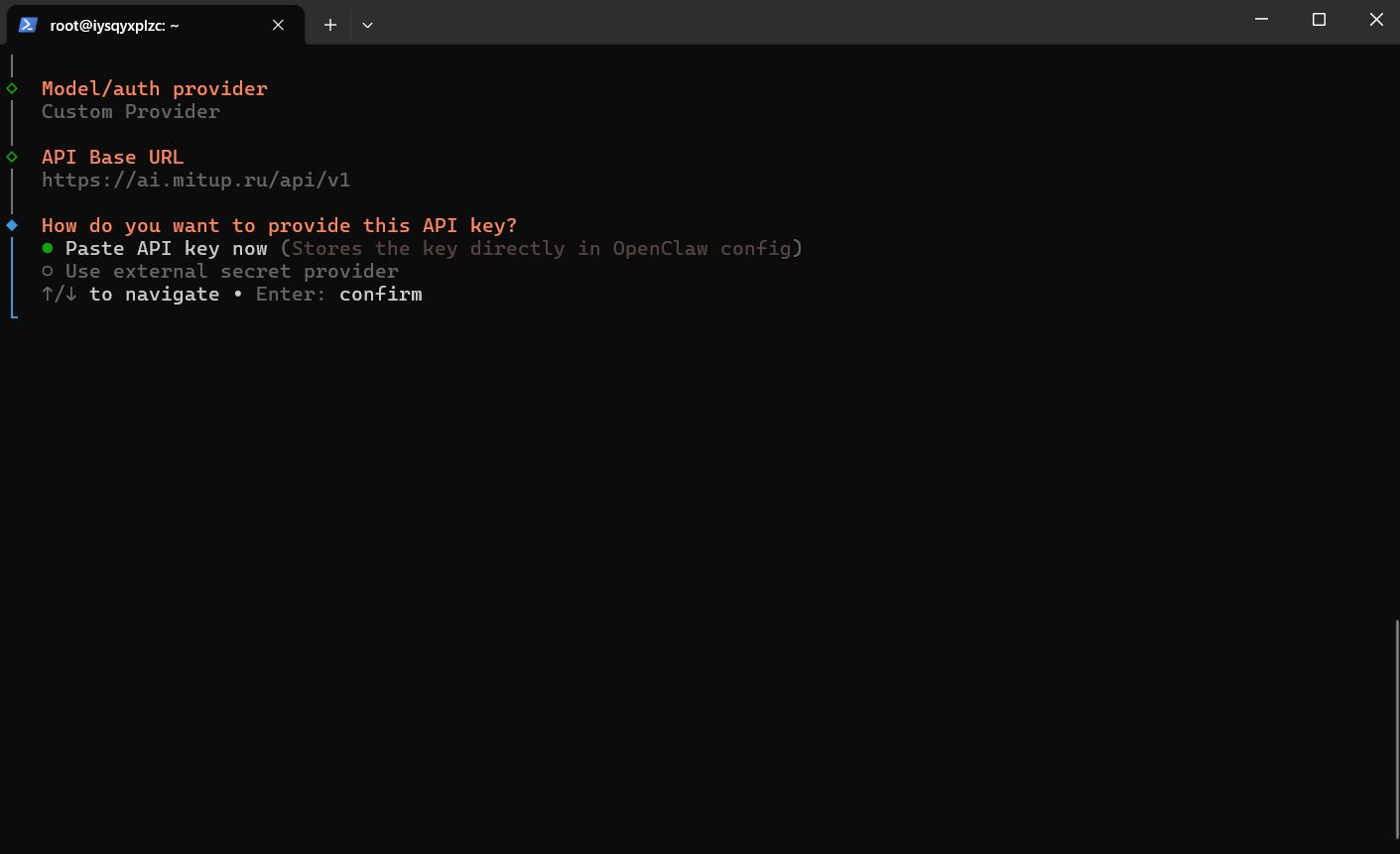The height and width of the screenshot is (854, 1400).
Task: Expand the new tab profile dropdown
Action: (367, 25)
